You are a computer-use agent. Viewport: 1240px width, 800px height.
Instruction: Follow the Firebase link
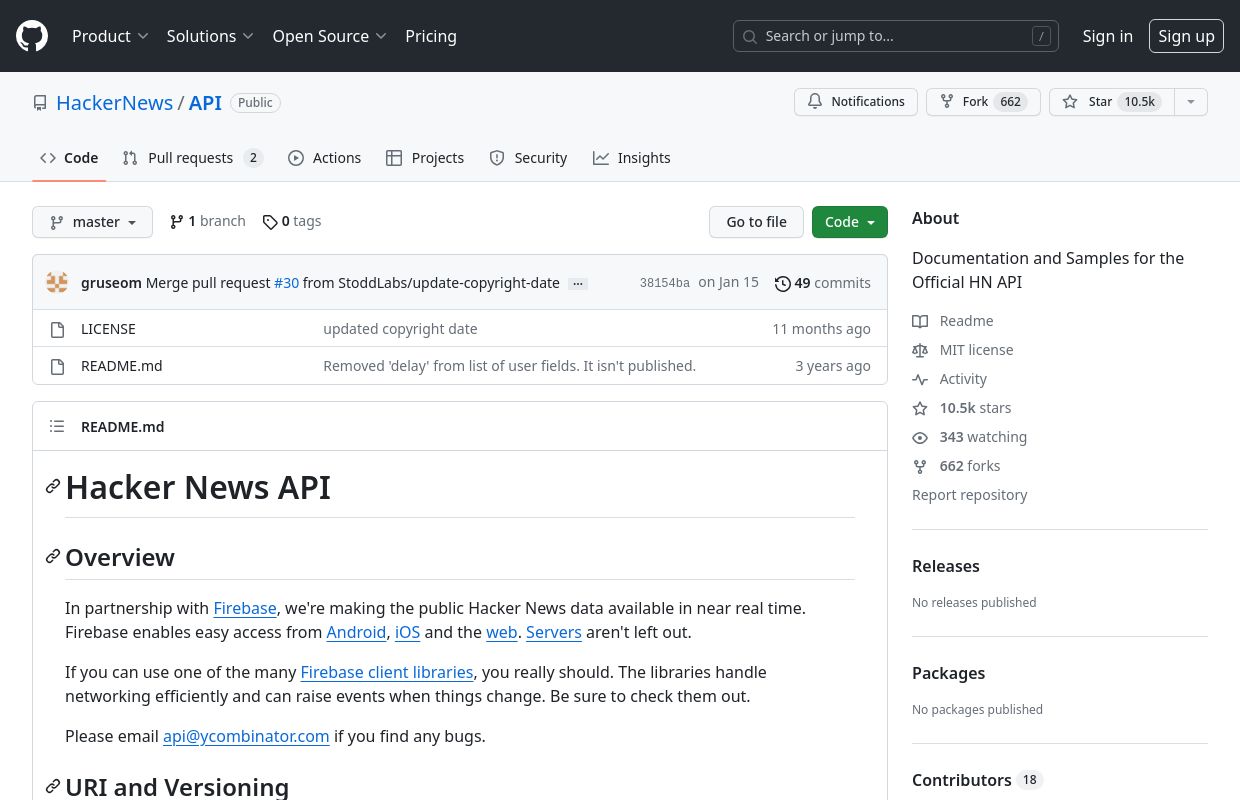pos(245,608)
